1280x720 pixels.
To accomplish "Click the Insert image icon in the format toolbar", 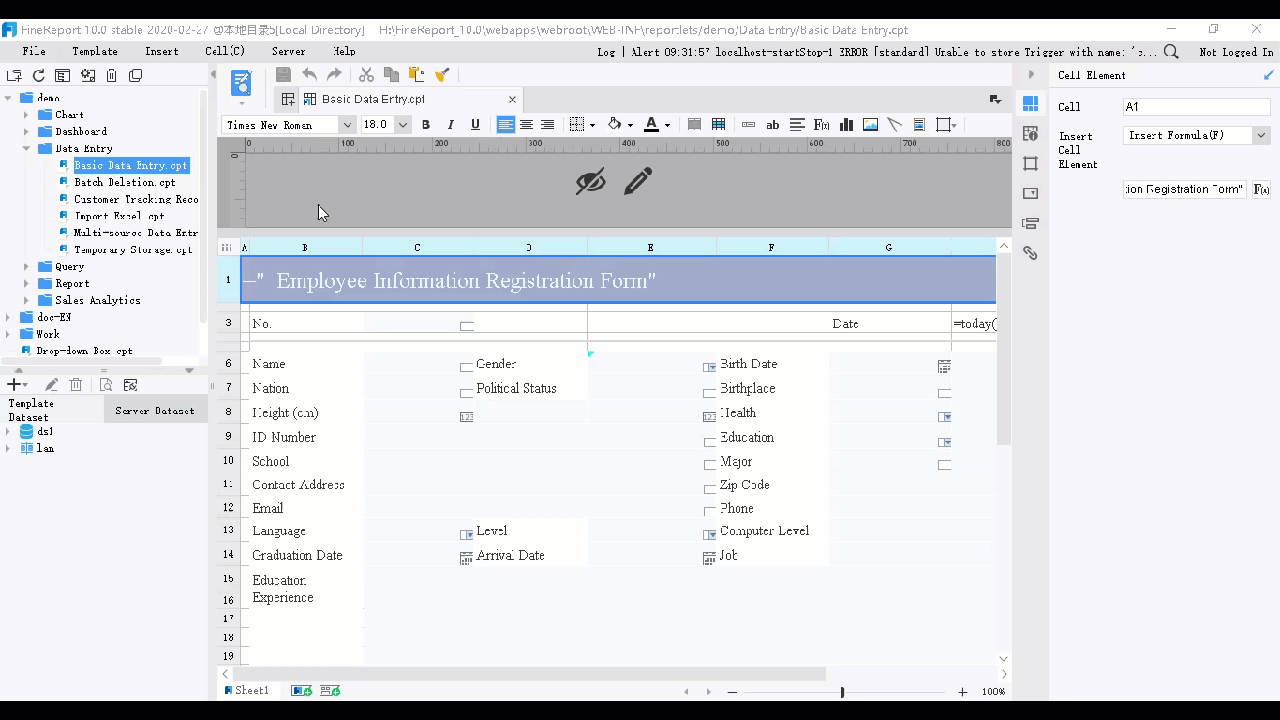I will click(870, 125).
